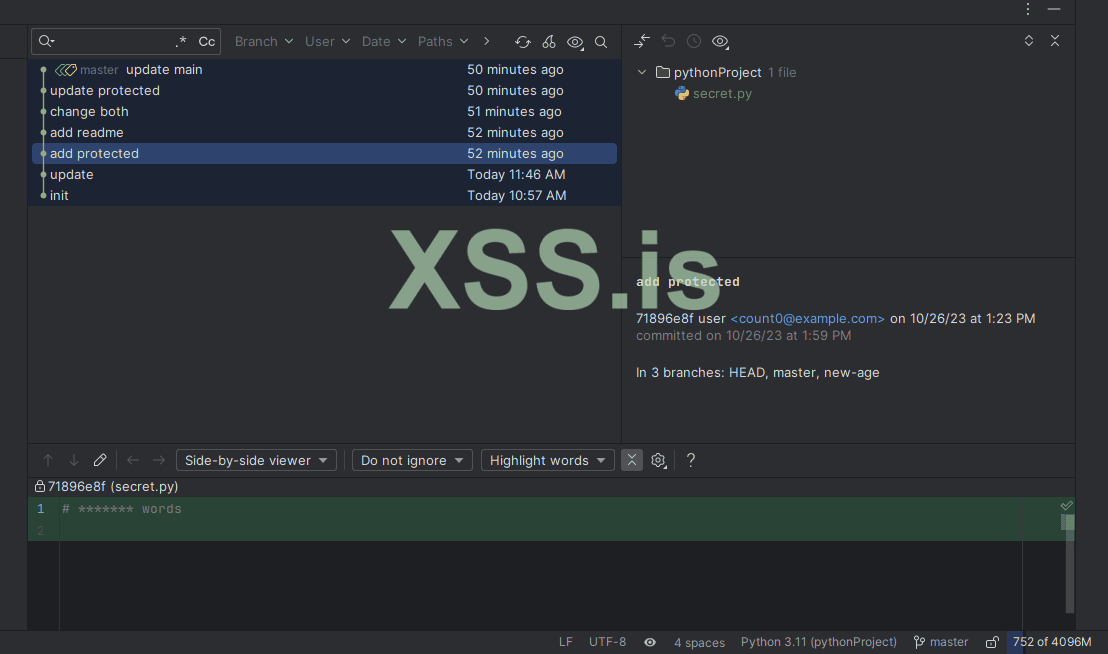
Task: Click the inspection eye icon in status bar
Action: (x=649, y=641)
